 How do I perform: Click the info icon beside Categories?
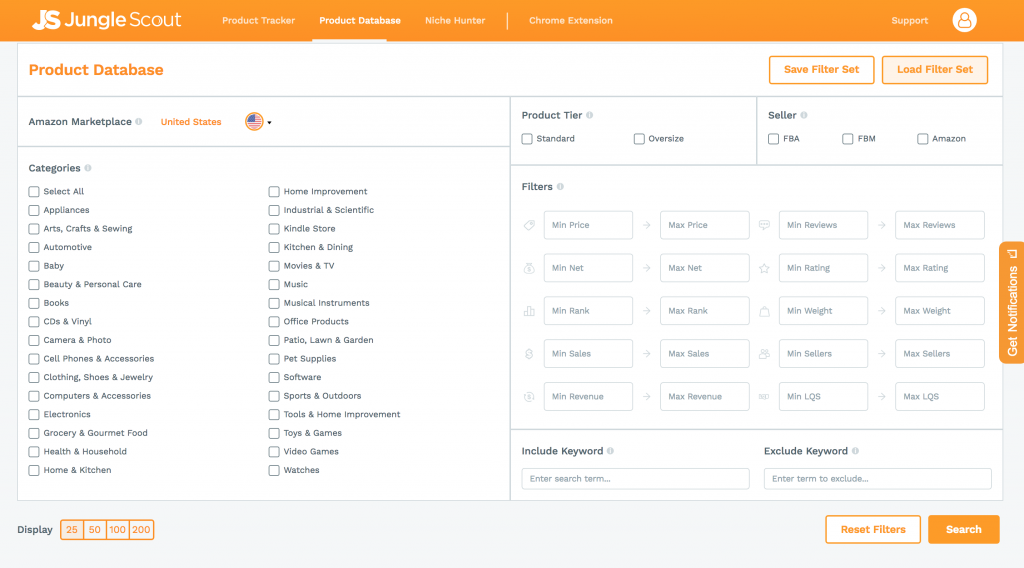coord(88,169)
